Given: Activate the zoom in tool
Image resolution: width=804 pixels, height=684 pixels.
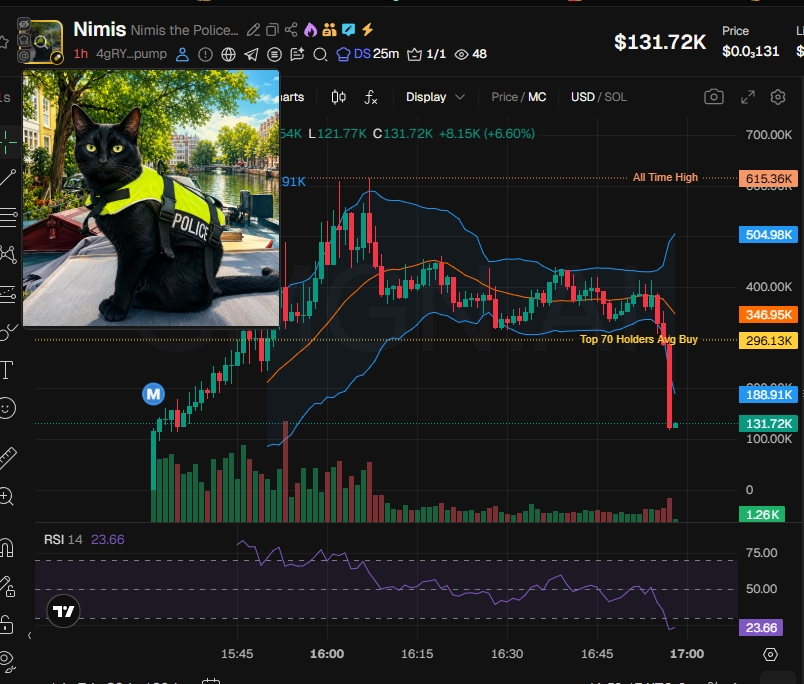Looking at the screenshot, I should pos(6,496).
